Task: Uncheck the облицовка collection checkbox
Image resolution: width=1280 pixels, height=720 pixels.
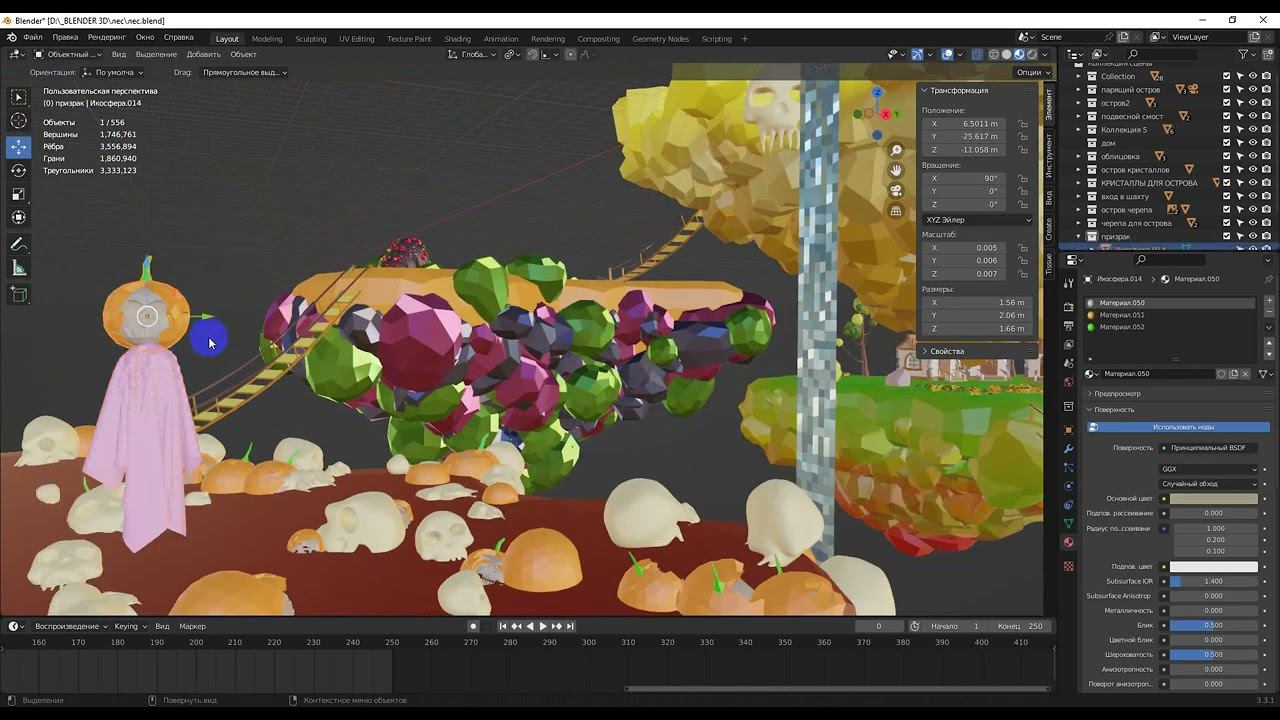Action: pyautogui.click(x=1227, y=156)
